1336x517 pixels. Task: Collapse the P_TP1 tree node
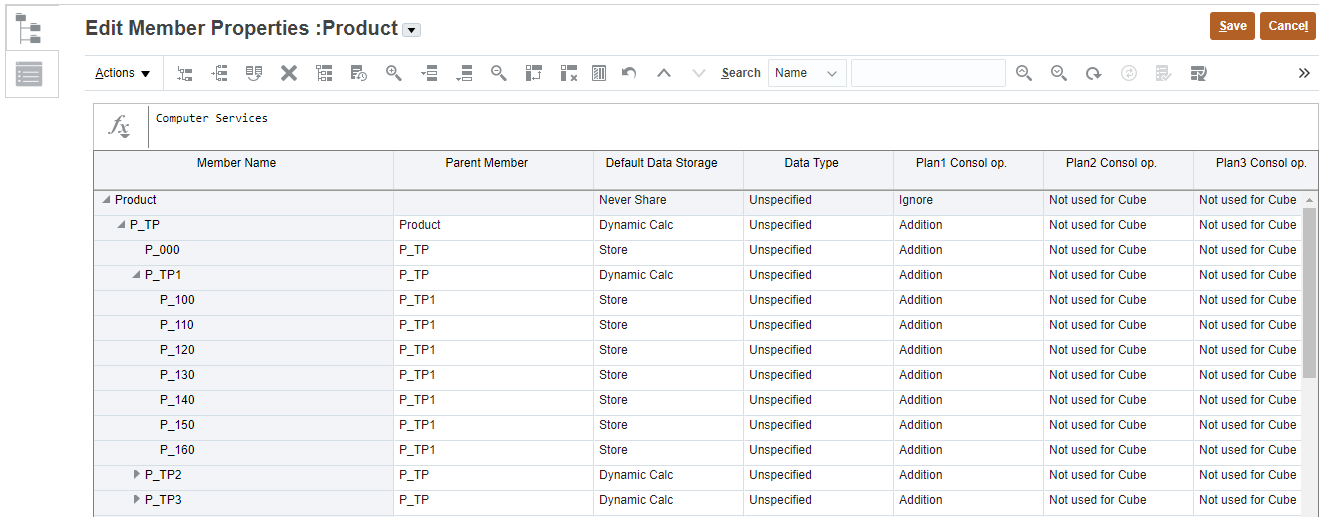(136, 275)
